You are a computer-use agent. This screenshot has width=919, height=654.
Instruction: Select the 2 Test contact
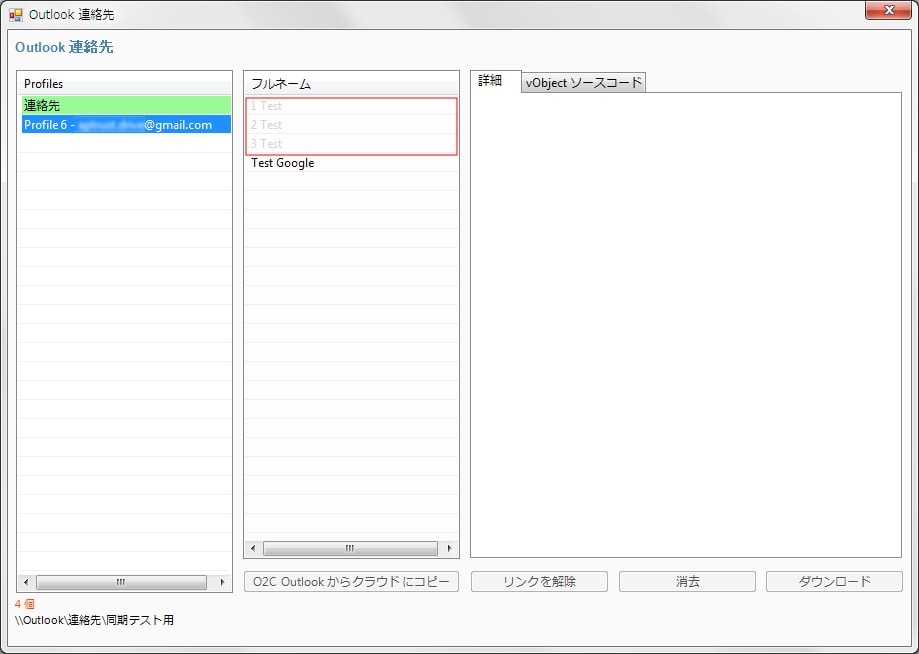[351, 125]
